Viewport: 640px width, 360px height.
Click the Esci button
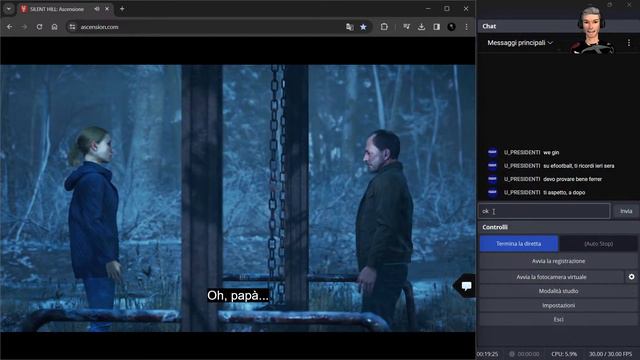[558, 320]
